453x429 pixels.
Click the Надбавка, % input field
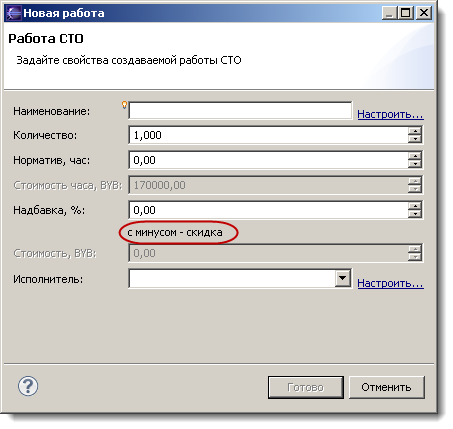coord(268,210)
